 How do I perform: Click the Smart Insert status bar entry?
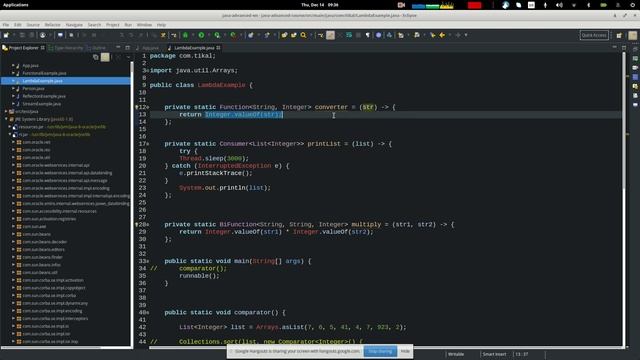[494, 354]
